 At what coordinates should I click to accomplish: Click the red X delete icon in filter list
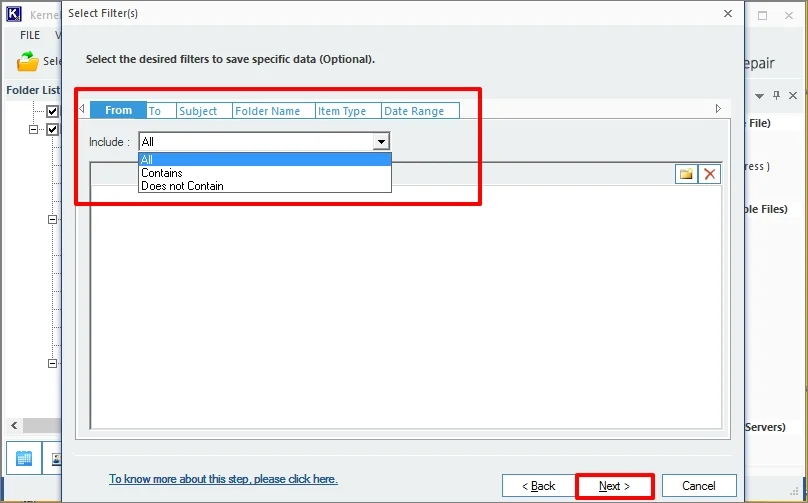pyautogui.click(x=710, y=174)
